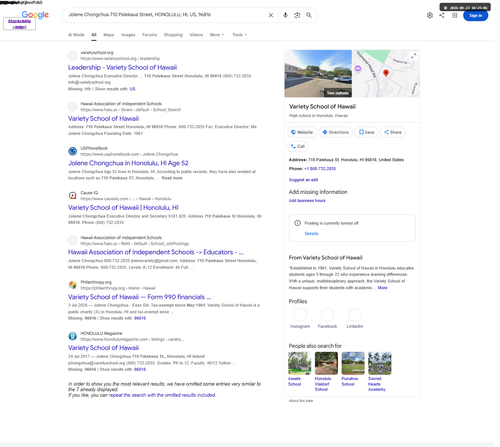Open the Google apps grid icon
This screenshot has height=447, width=500.
point(454,15)
